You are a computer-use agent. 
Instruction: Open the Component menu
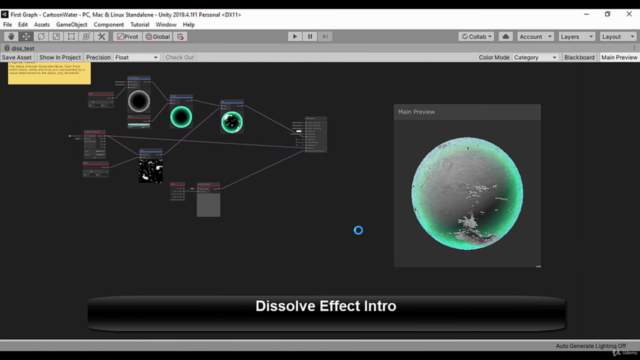pos(109,25)
